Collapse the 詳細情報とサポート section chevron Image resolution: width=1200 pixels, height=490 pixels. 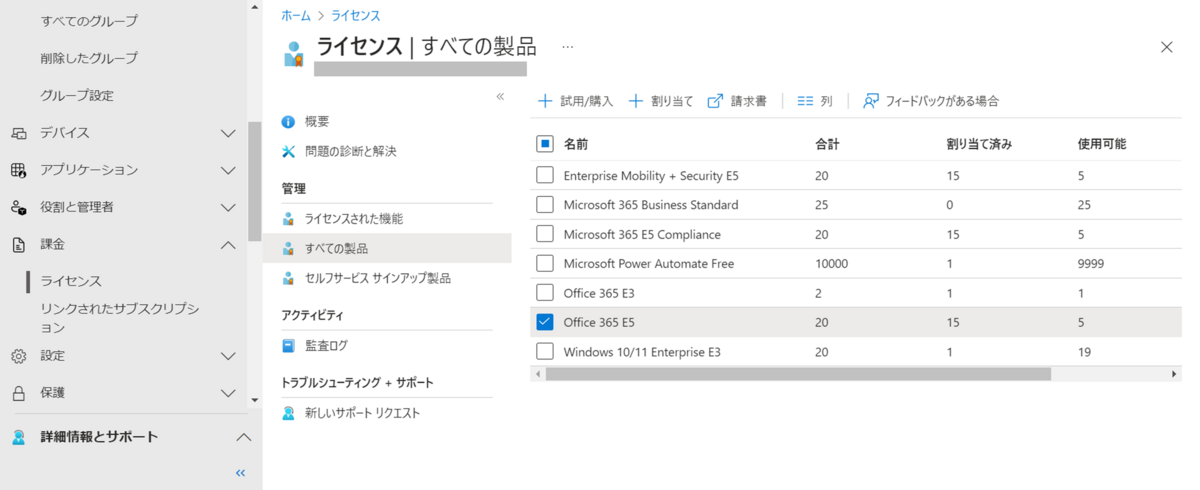coord(243,437)
